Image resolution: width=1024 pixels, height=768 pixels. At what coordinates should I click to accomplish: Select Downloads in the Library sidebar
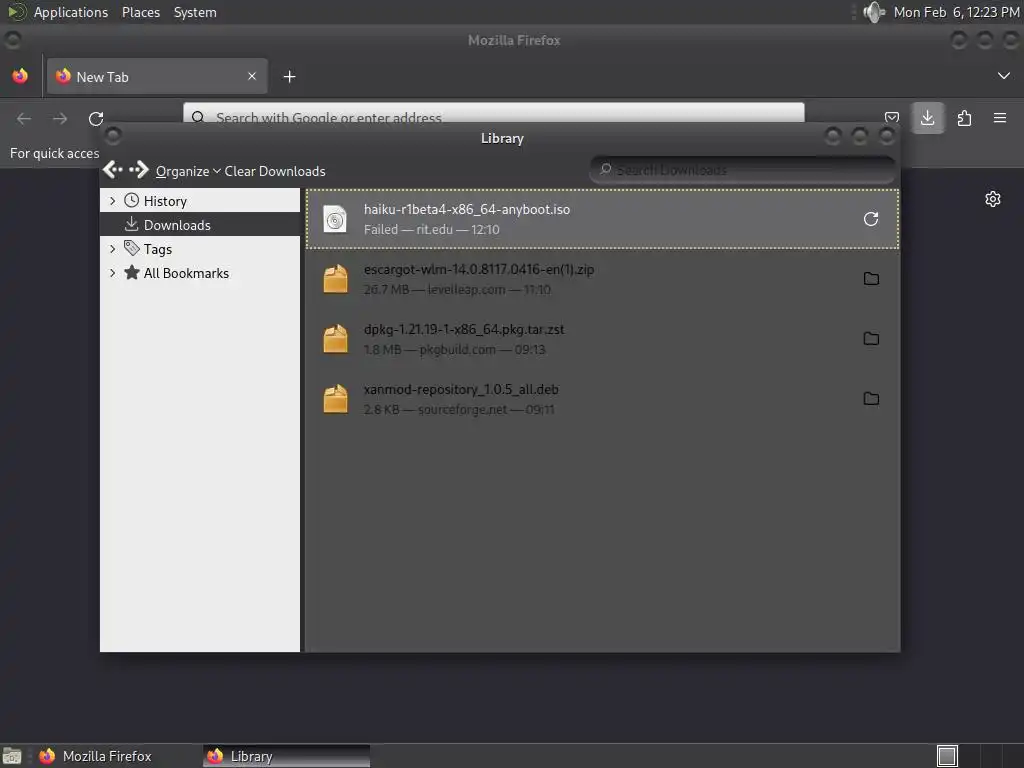(x=200, y=225)
